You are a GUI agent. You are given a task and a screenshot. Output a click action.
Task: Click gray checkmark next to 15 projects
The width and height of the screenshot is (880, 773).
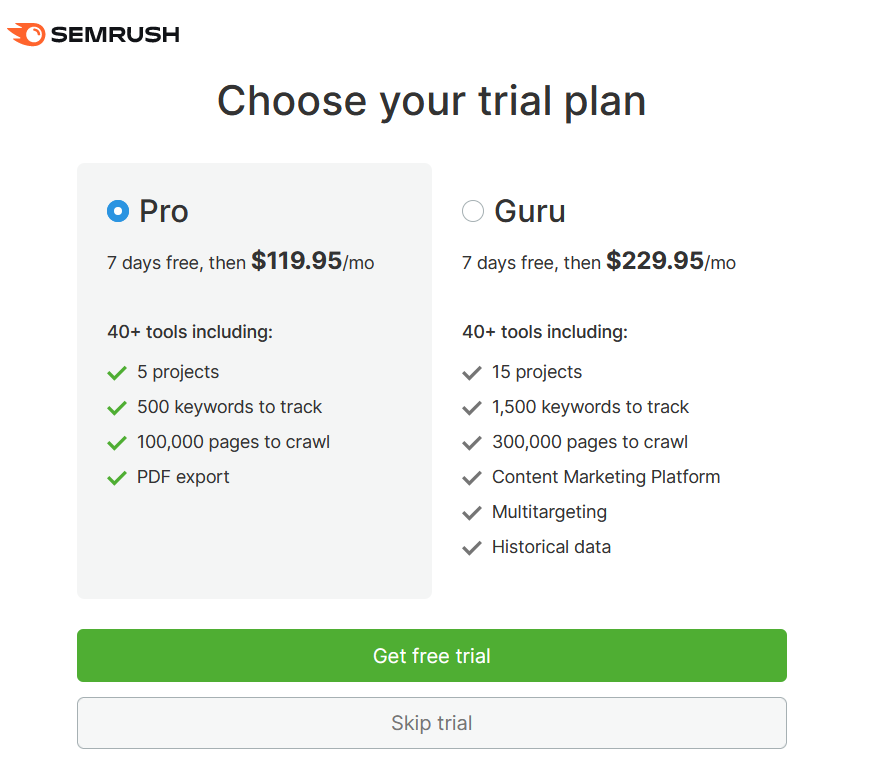point(472,373)
